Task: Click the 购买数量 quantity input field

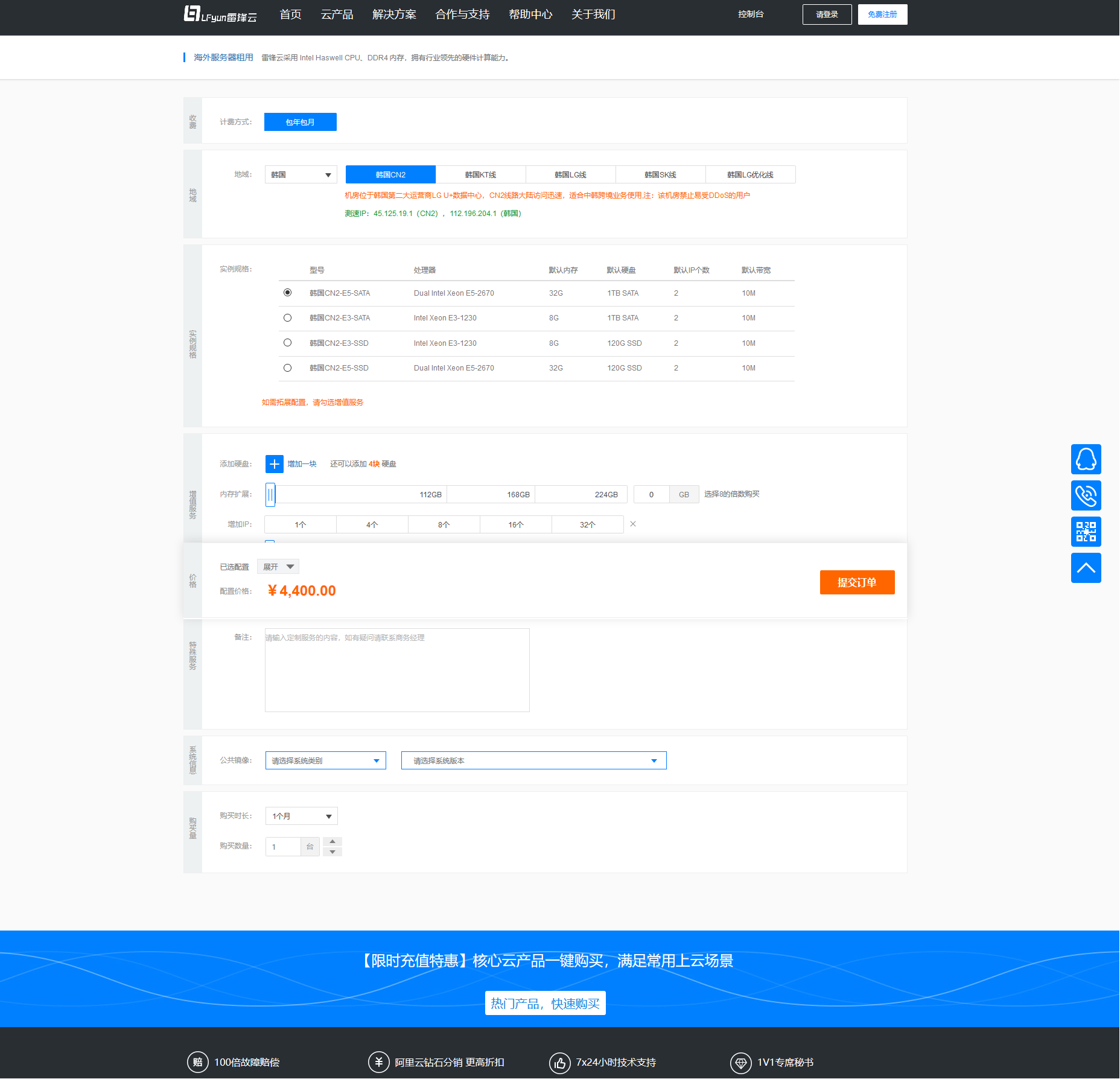Action: 283,847
